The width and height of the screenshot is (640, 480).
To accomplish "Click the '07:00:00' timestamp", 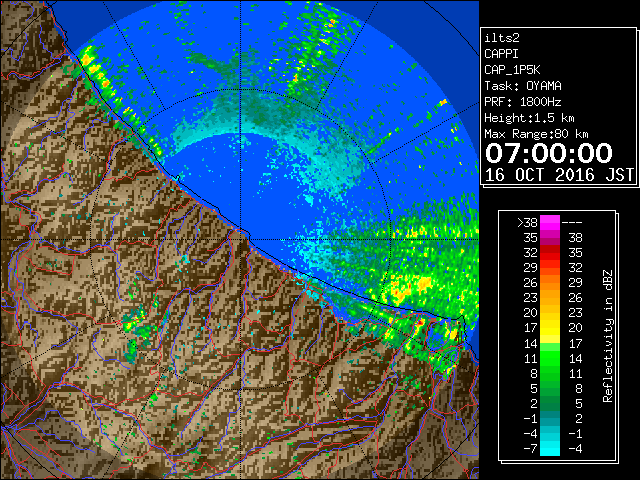I will coord(549,153).
